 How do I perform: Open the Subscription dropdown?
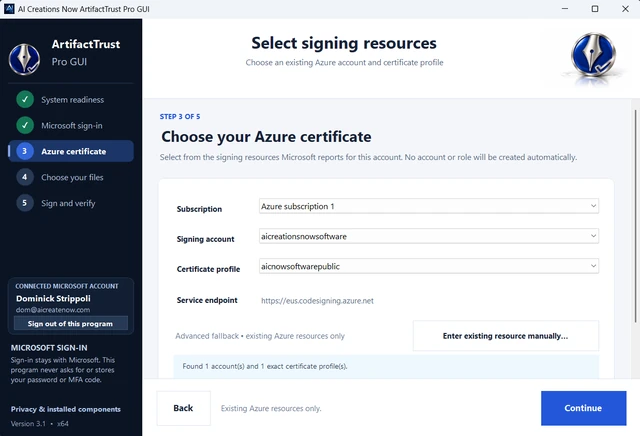coord(429,206)
